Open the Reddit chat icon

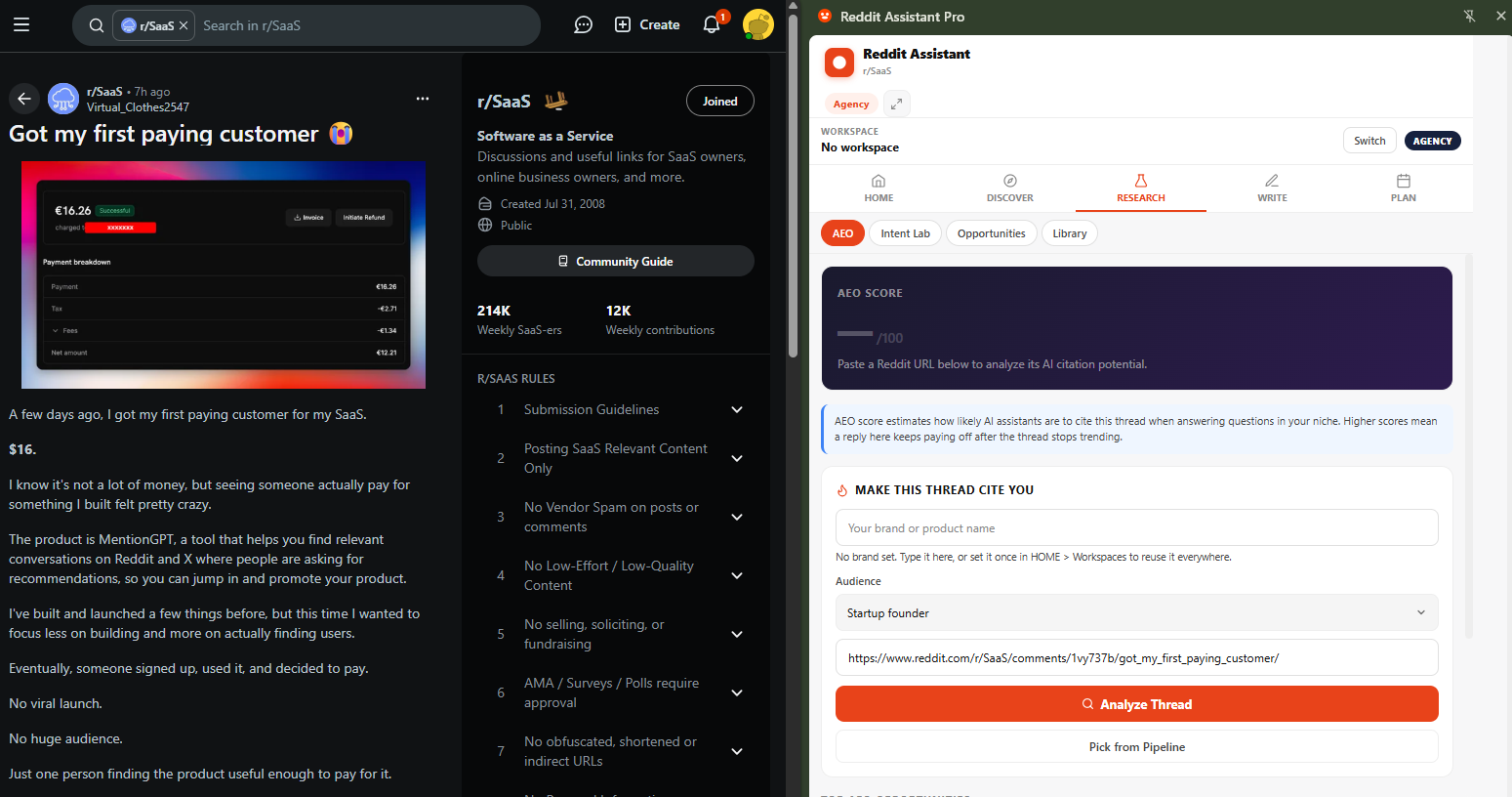[583, 25]
